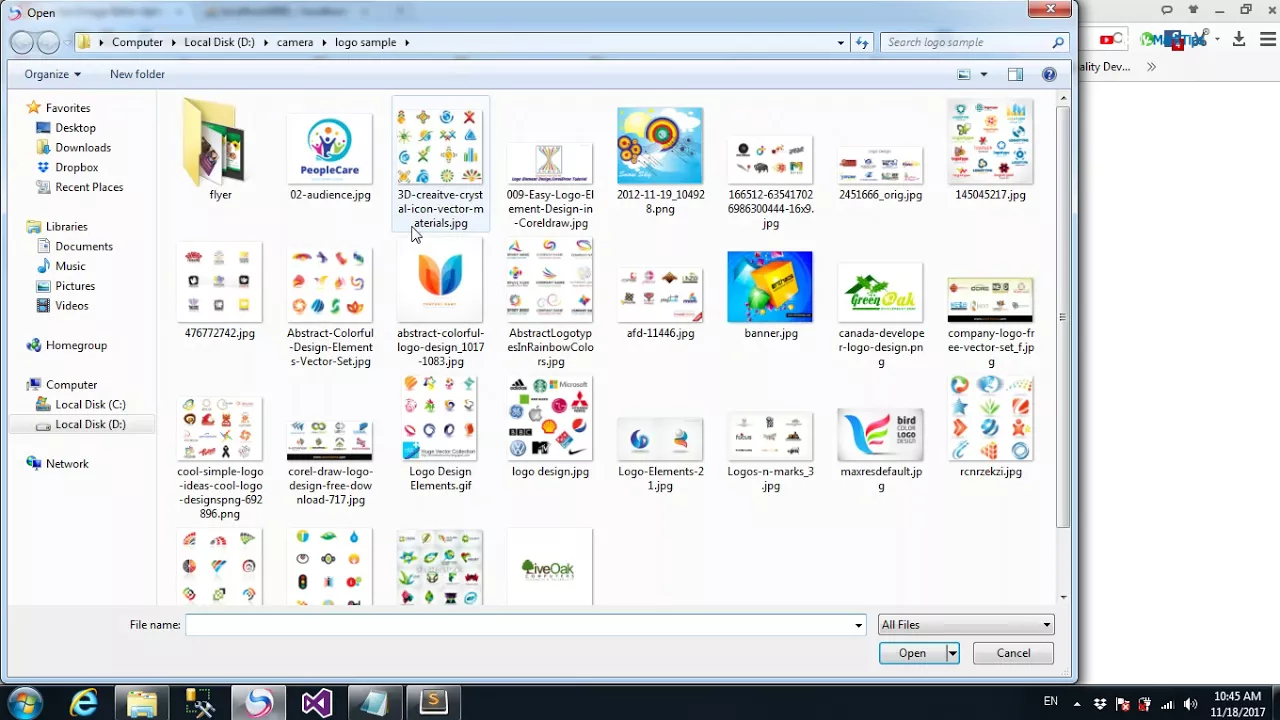Expand the Local Disk (D:) breadcrumb arrow
1280x720 pixels.
pyautogui.click(x=266, y=42)
